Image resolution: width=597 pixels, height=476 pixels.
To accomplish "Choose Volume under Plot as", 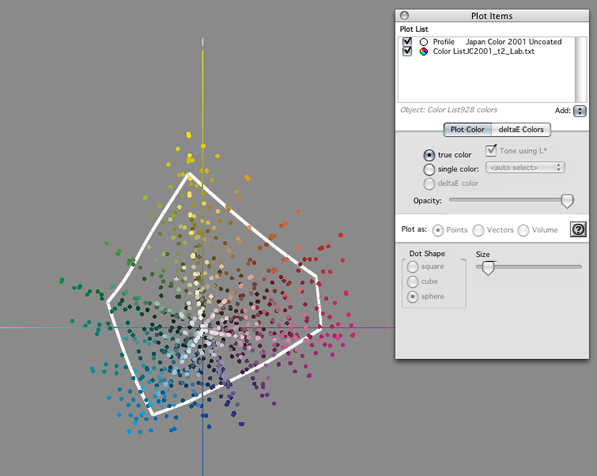I will (523, 230).
